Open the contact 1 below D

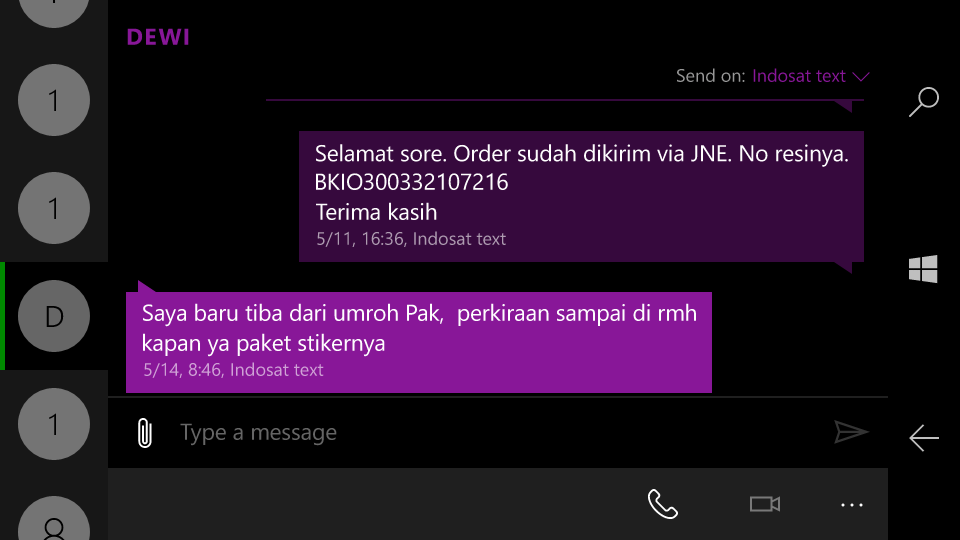tap(54, 424)
